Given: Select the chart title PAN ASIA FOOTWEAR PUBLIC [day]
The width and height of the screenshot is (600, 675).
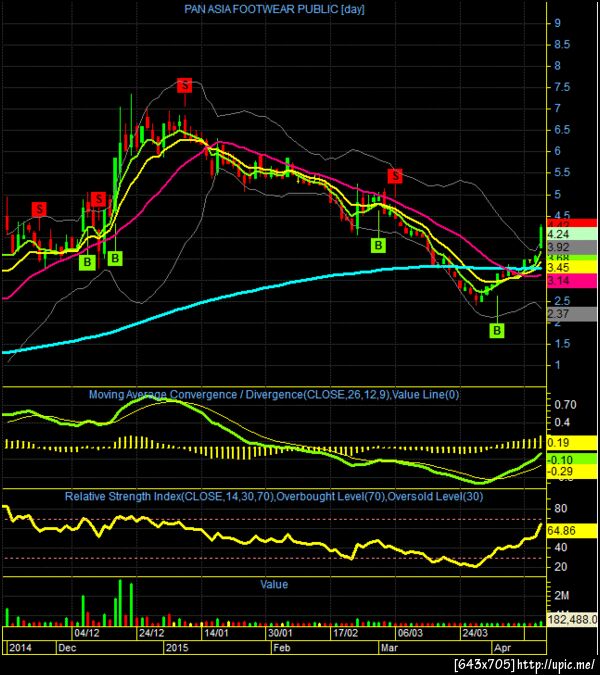Looking at the screenshot, I should click(x=274, y=9).
